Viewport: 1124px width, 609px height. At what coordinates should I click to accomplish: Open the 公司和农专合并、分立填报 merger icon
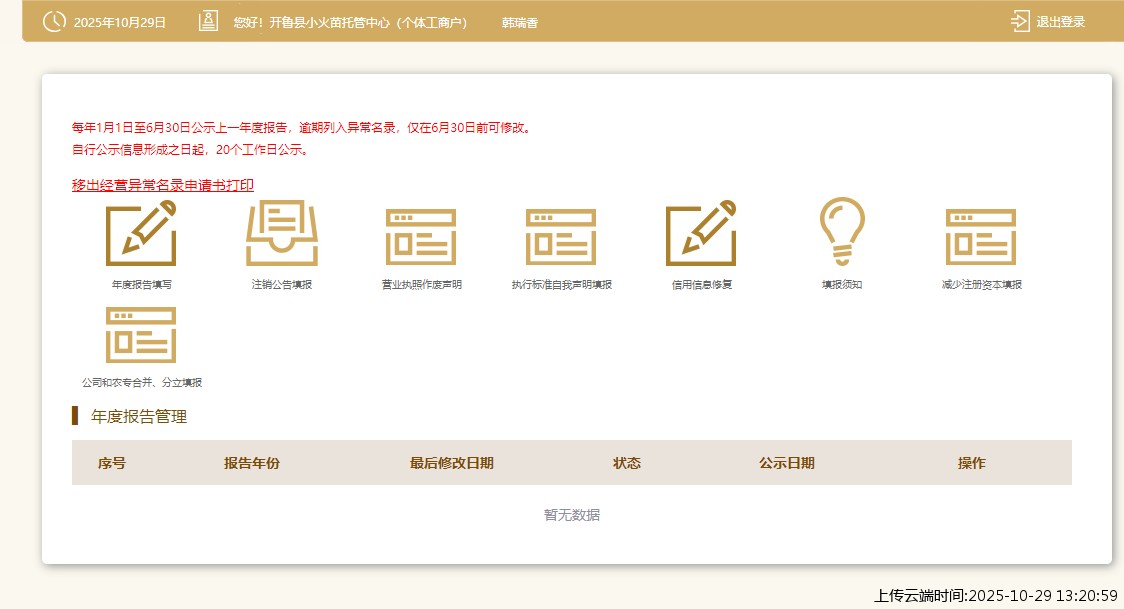[x=140, y=335]
